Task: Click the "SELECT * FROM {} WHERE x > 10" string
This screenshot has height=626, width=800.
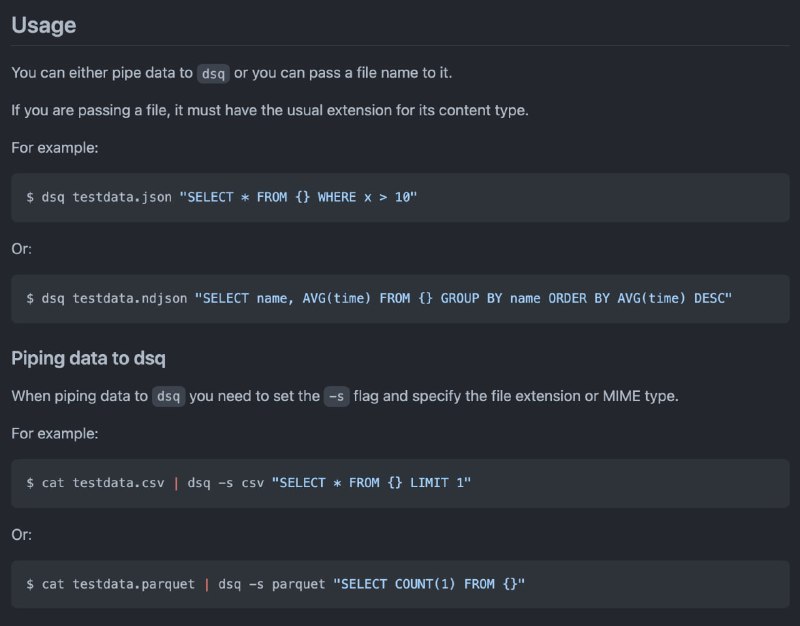Action: click(298, 197)
